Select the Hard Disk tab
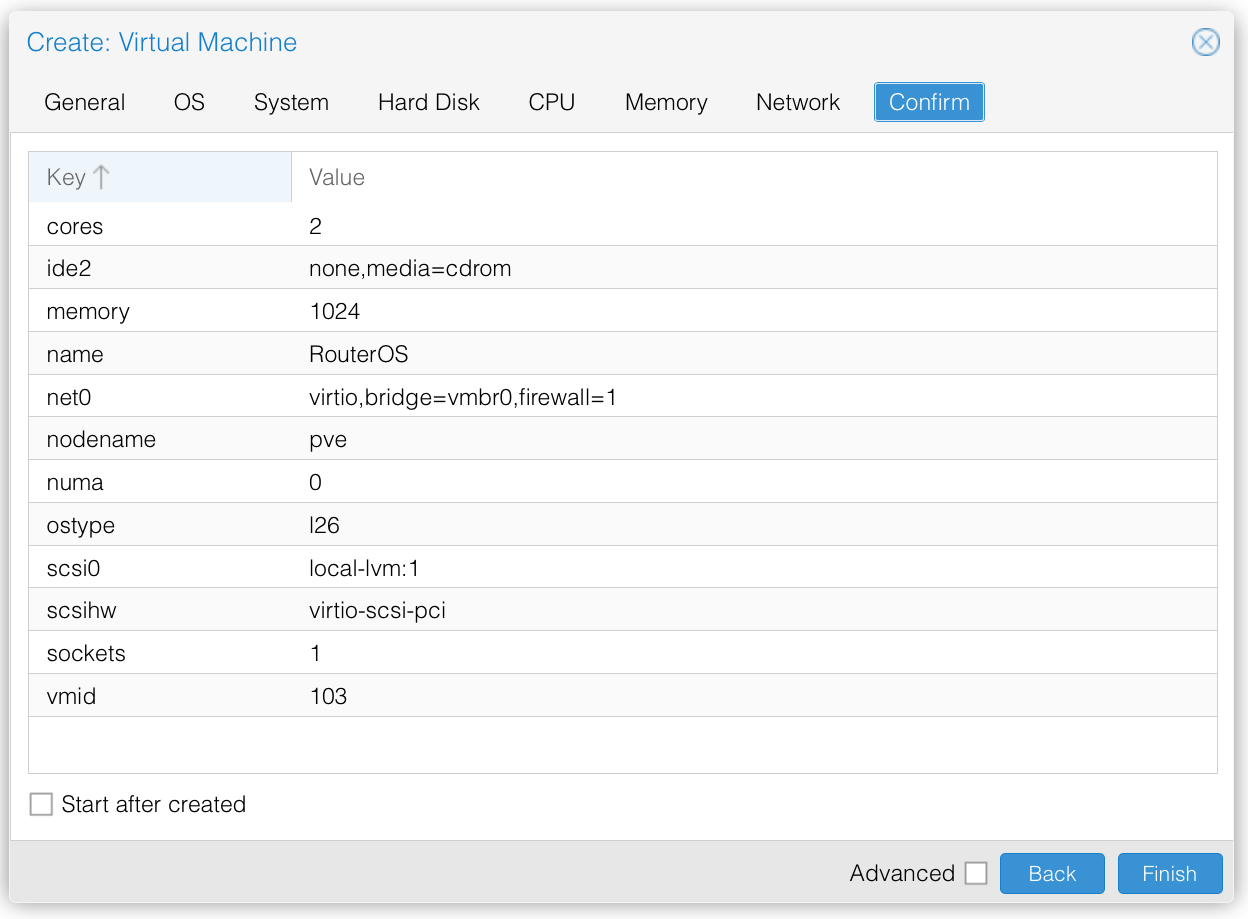The width and height of the screenshot is (1248, 919). [429, 102]
